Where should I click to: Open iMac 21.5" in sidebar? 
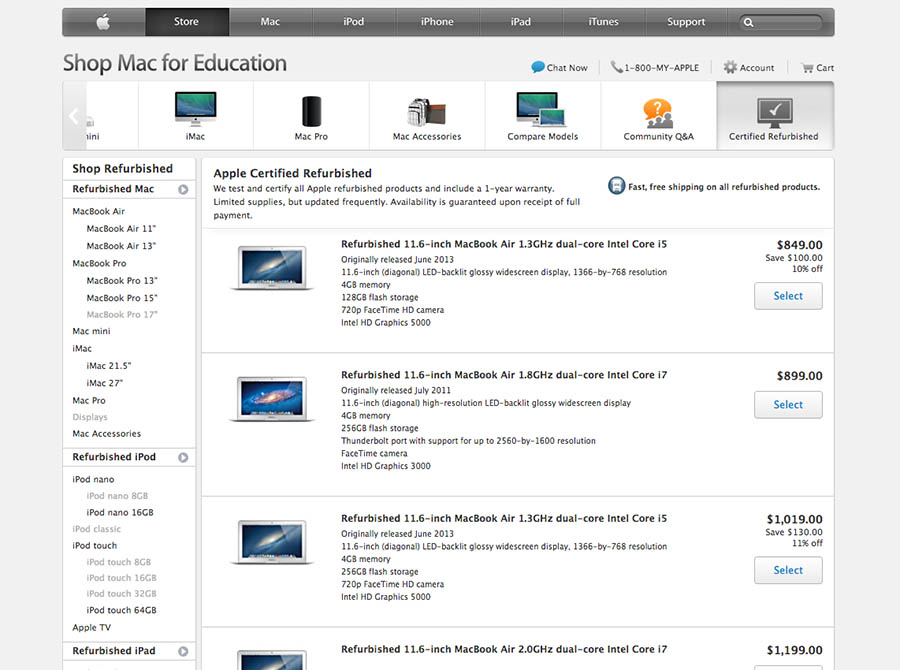108,366
